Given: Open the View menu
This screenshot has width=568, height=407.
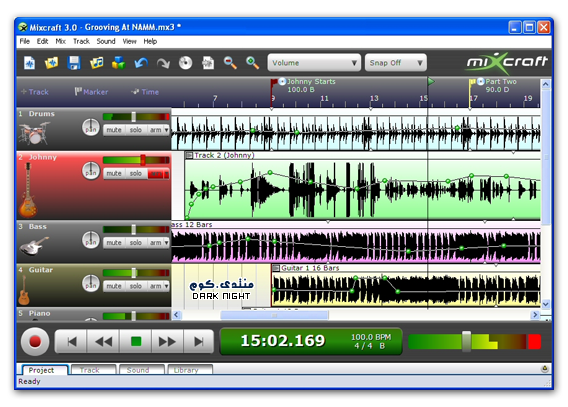Looking at the screenshot, I should [129, 41].
